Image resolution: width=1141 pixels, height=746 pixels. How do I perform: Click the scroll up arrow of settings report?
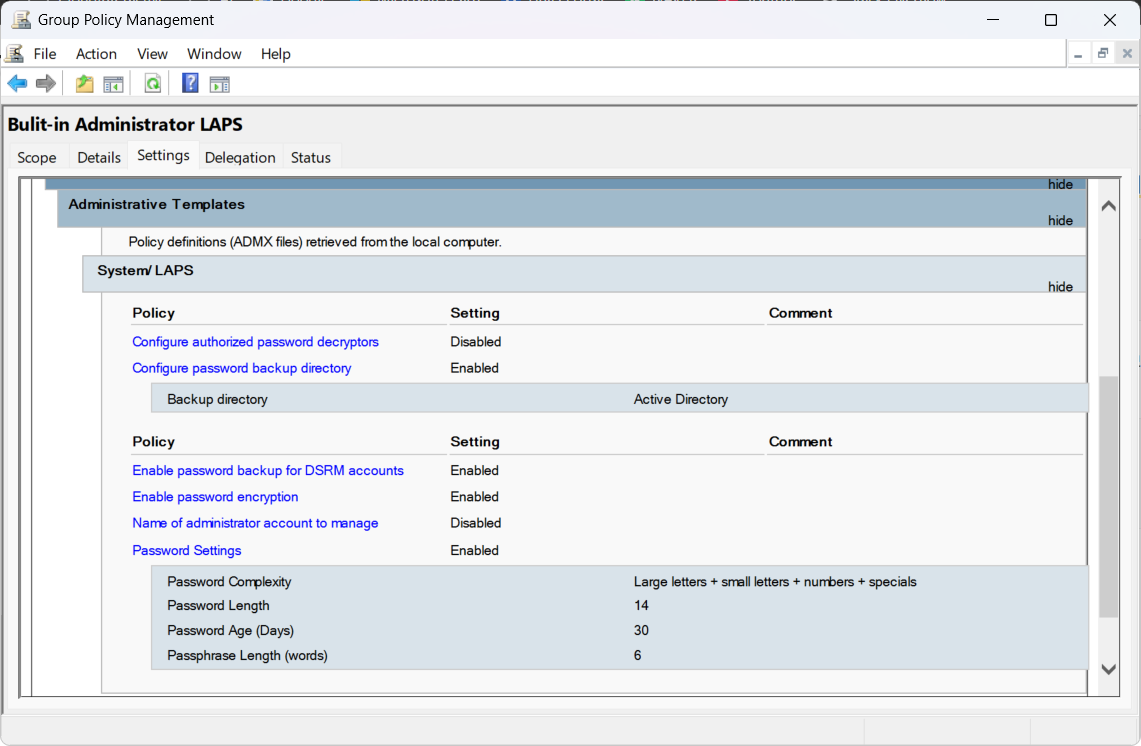coord(1108,206)
